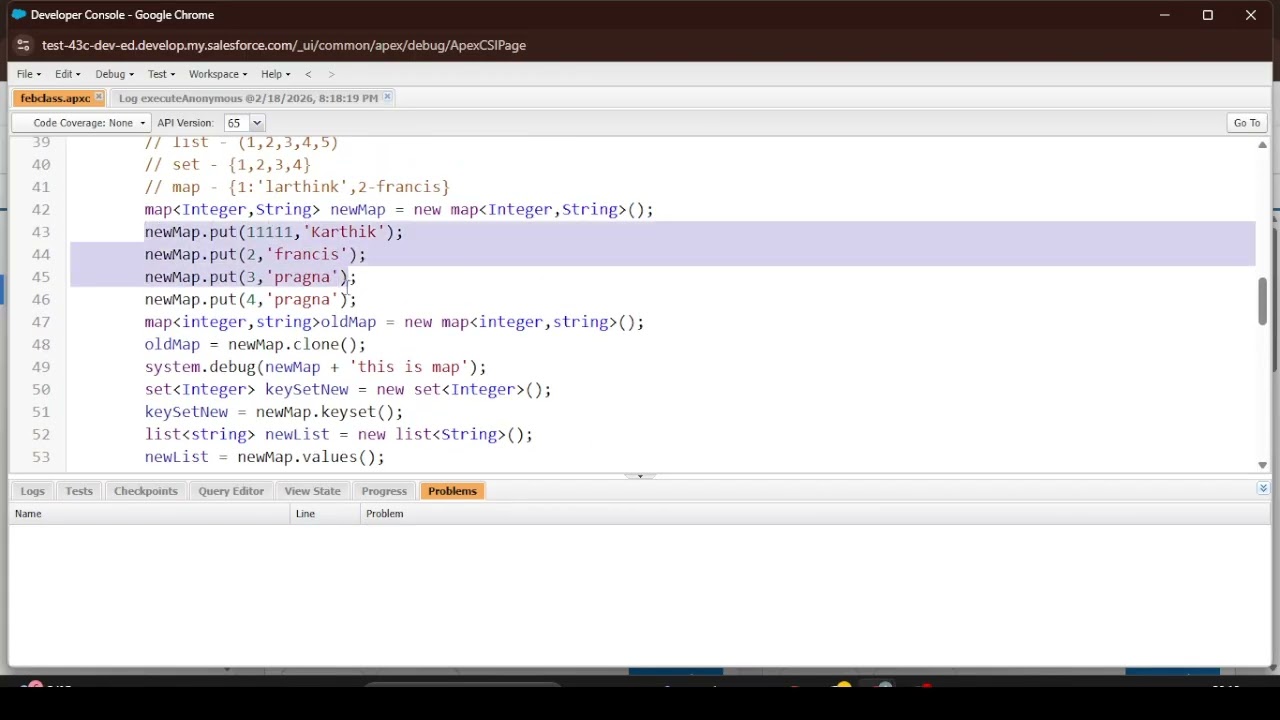Open the Logs tab

(x=32, y=491)
